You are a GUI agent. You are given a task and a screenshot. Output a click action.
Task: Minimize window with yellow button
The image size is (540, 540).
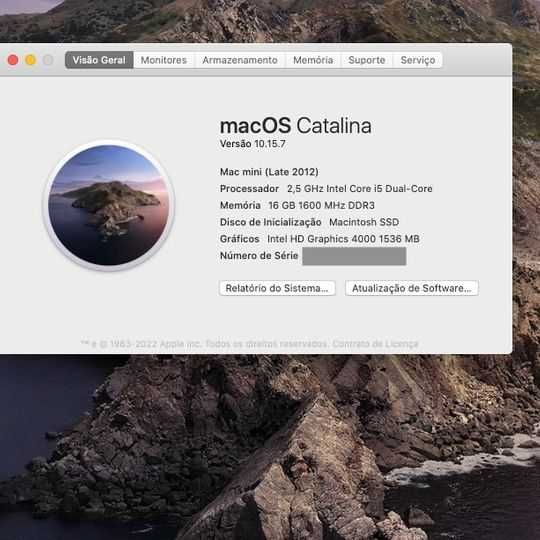tap(31, 60)
